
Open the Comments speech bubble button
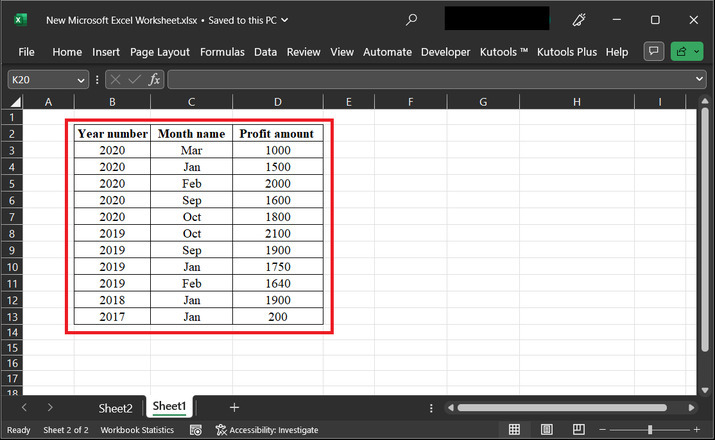click(653, 51)
